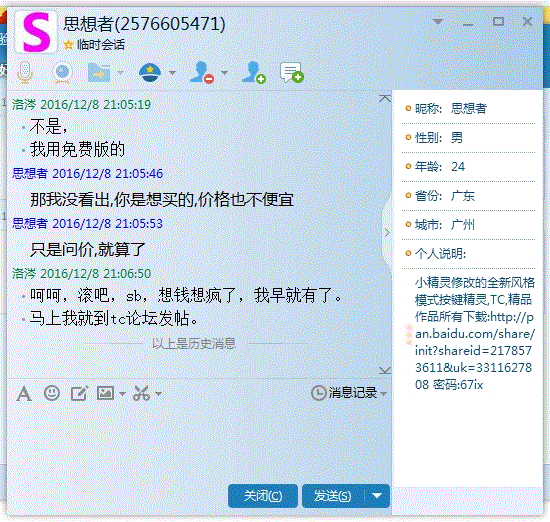The width and height of the screenshot is (550, 522).
Task: Open the send button options dropdown
Action: pyautogui.click(x=377, y=496)
